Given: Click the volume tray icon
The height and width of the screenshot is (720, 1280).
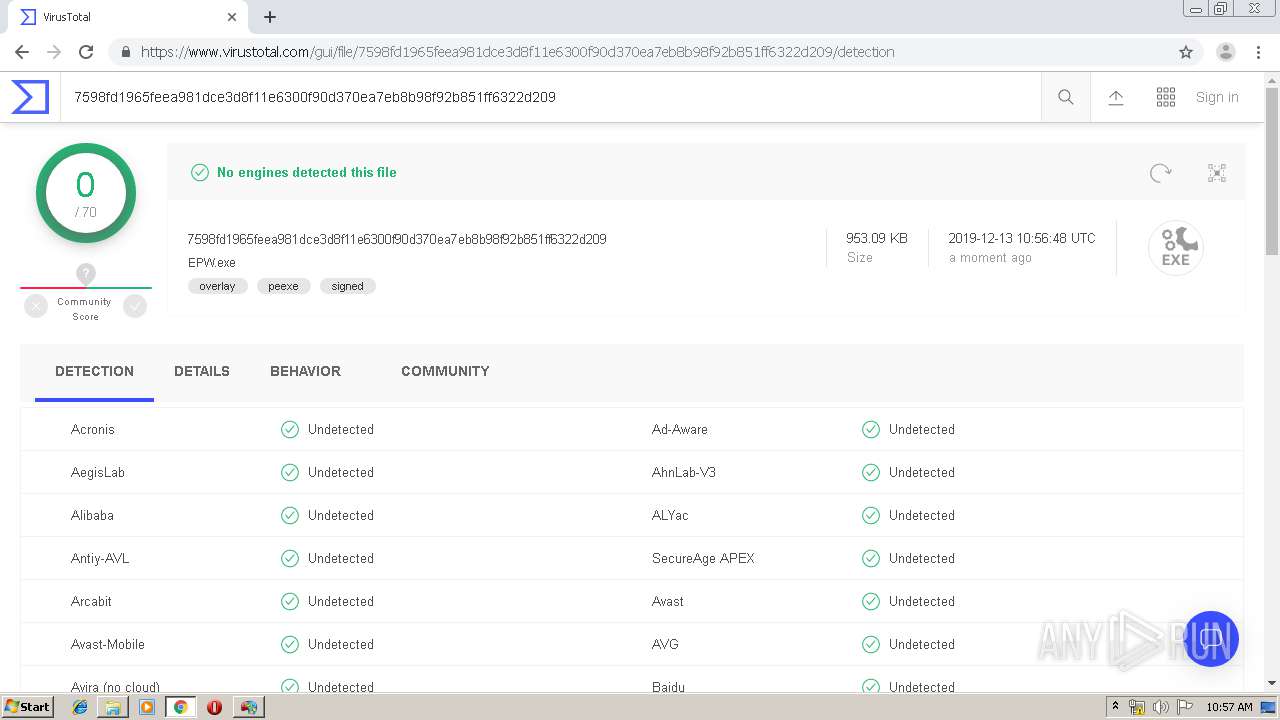Looking at the screenshot, I should click(x=1160, y=707).
